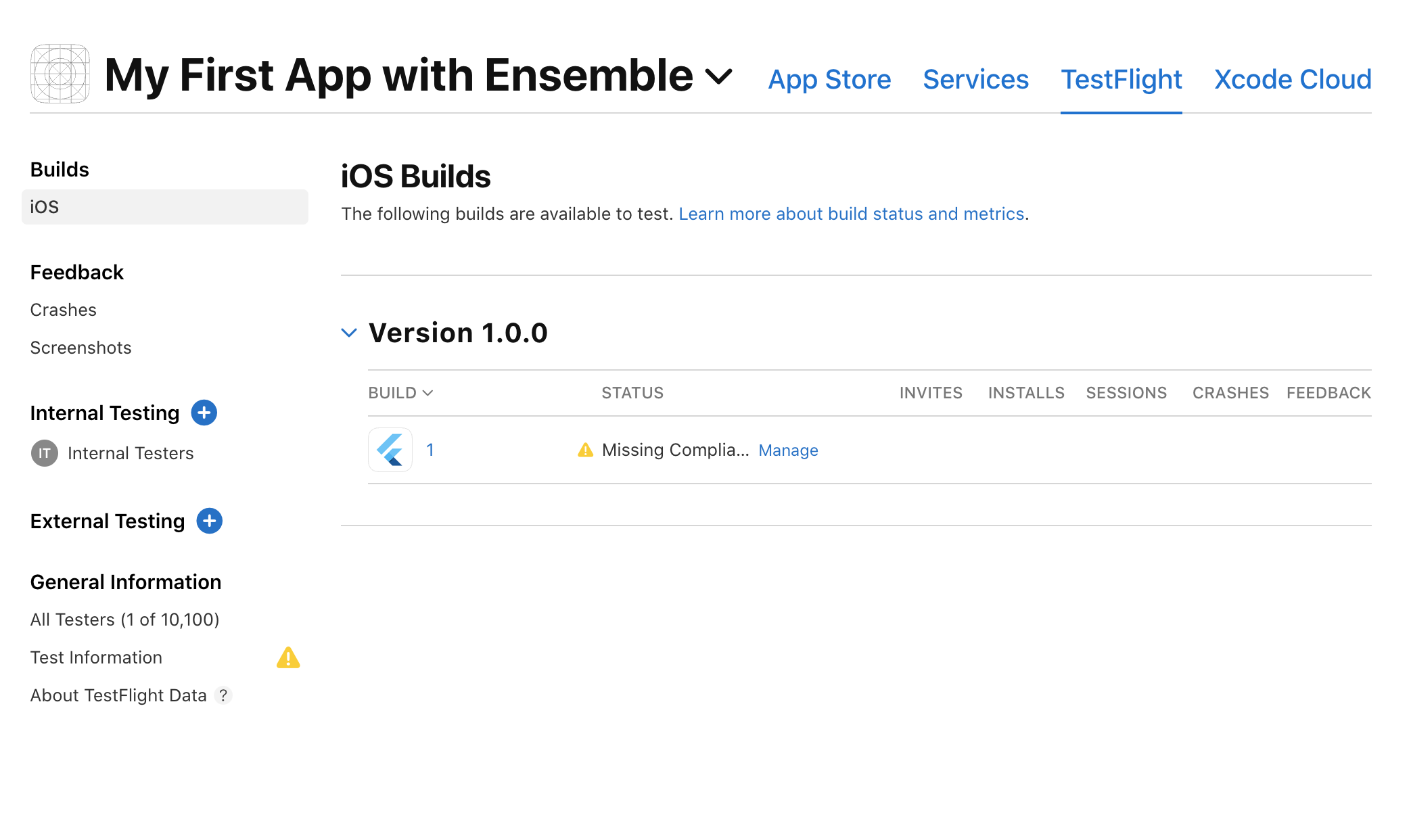Click the IT avatar for Internal Testers
Screen dimensions: 1411x840
tap(44, 453)
